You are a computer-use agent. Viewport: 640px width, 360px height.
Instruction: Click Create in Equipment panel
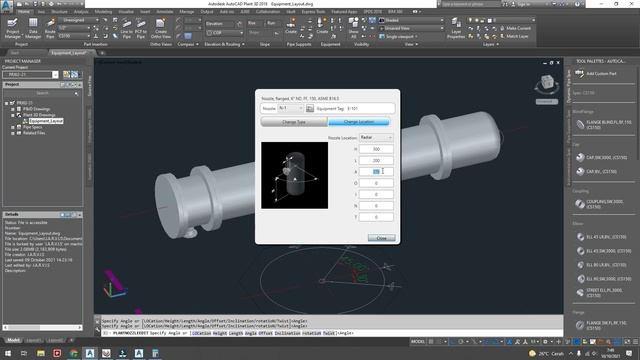(322, 26)
